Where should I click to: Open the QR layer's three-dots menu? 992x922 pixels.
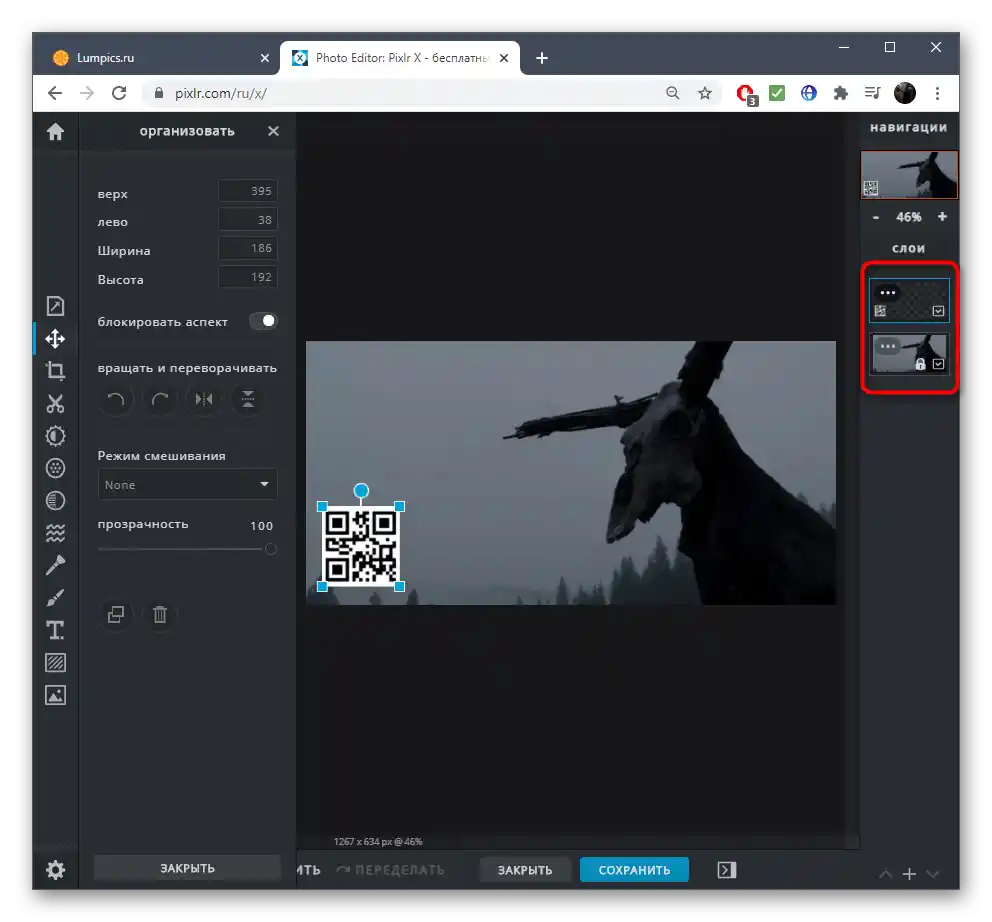pos(887,293)
